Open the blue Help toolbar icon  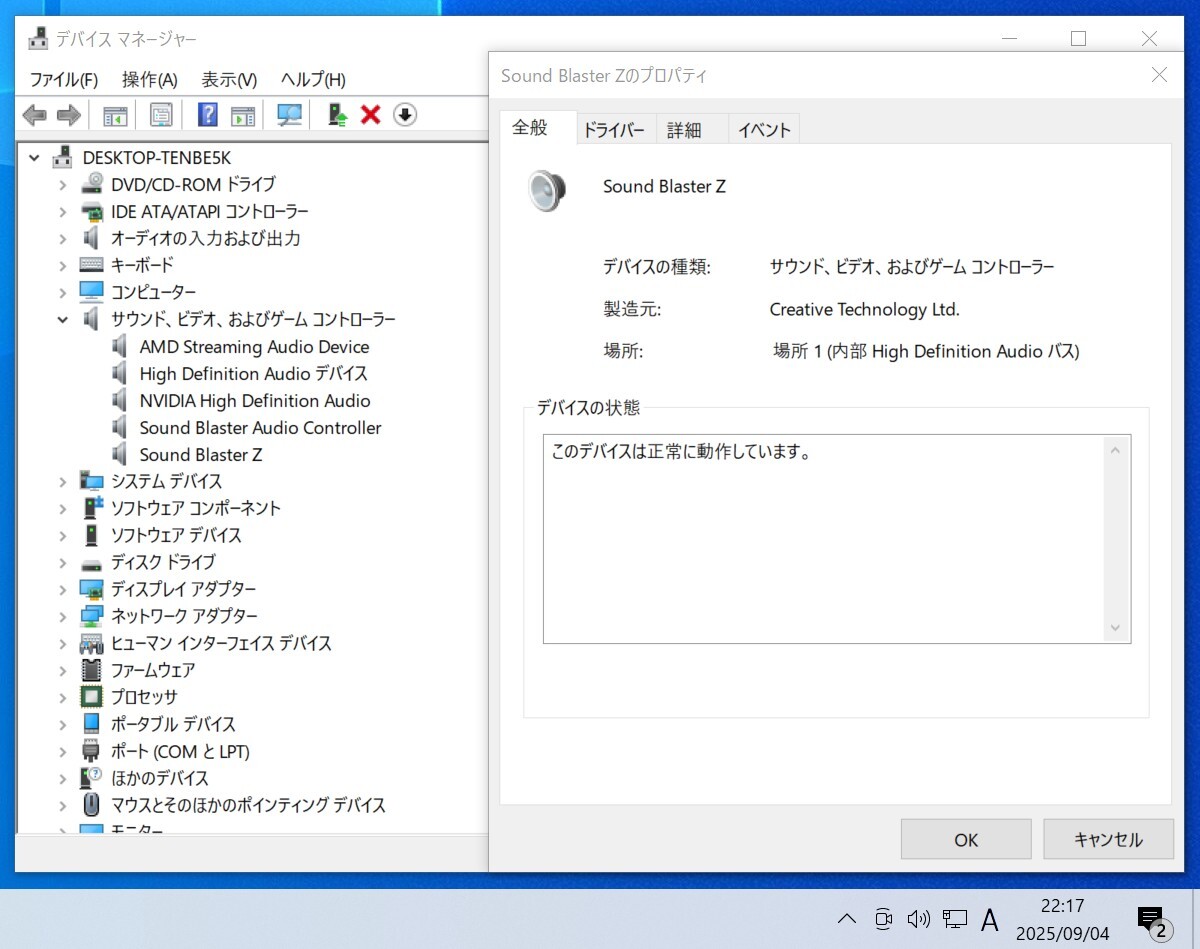(x=208, y=115)
